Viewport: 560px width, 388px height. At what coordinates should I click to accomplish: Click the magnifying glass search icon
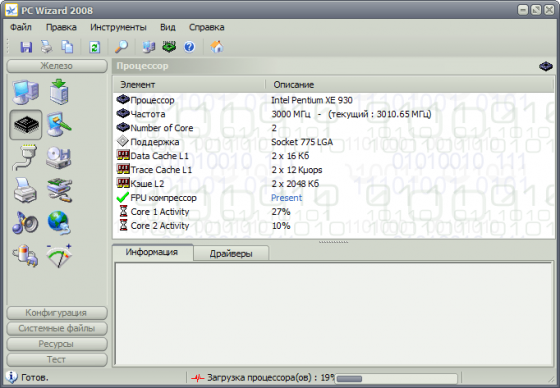[121, 47]
